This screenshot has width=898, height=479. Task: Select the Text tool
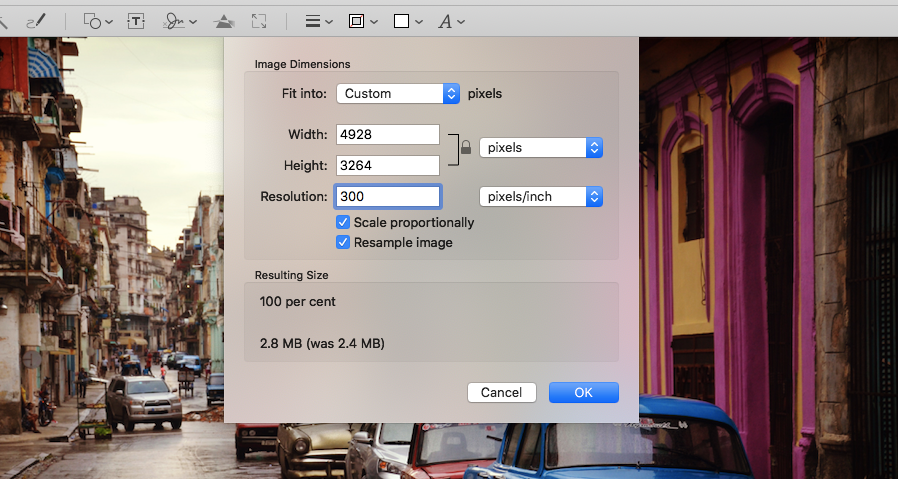coord(136,20)
